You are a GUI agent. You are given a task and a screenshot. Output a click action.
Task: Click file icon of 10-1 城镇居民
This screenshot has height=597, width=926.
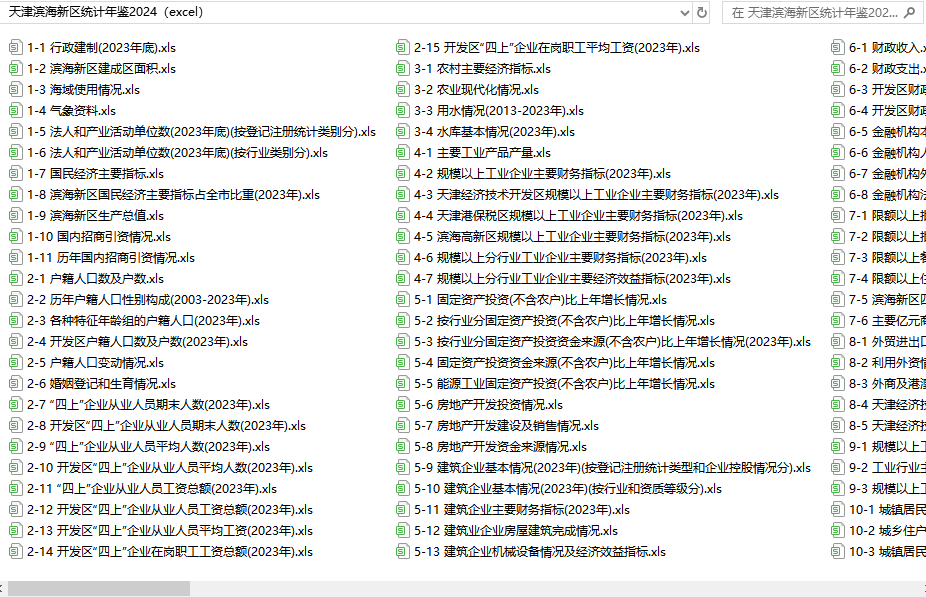coord(838,510)
